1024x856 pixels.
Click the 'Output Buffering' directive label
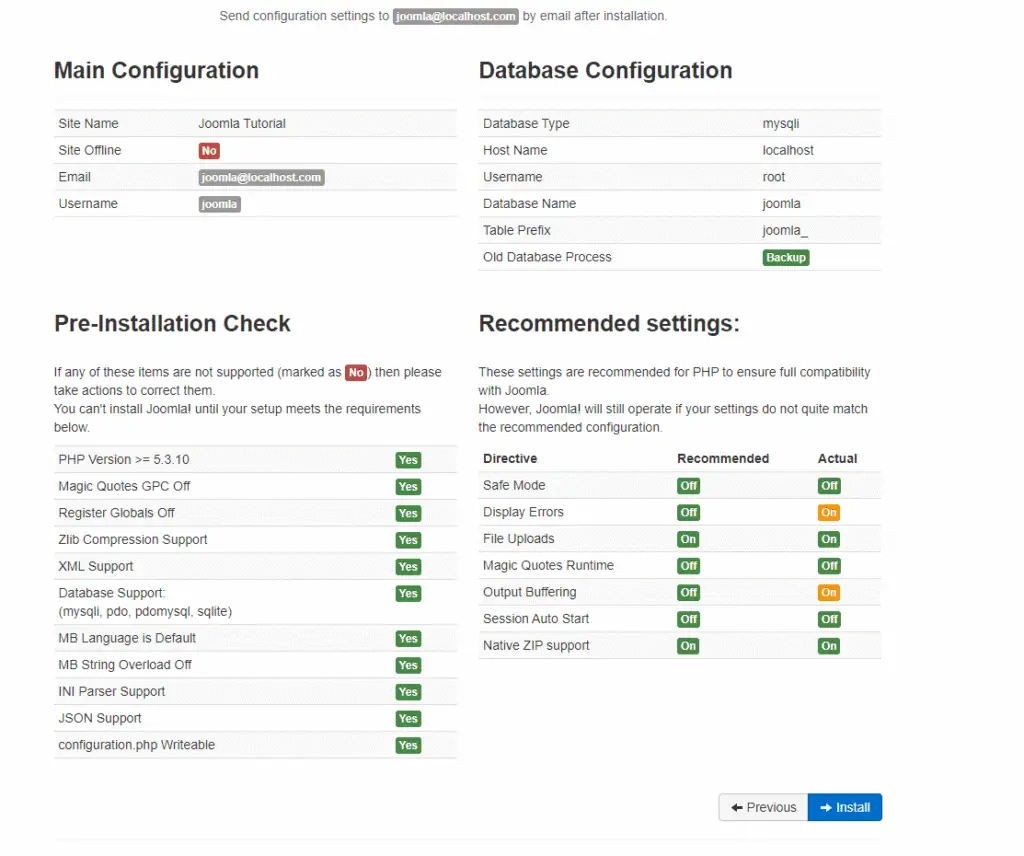coord(529,592)
